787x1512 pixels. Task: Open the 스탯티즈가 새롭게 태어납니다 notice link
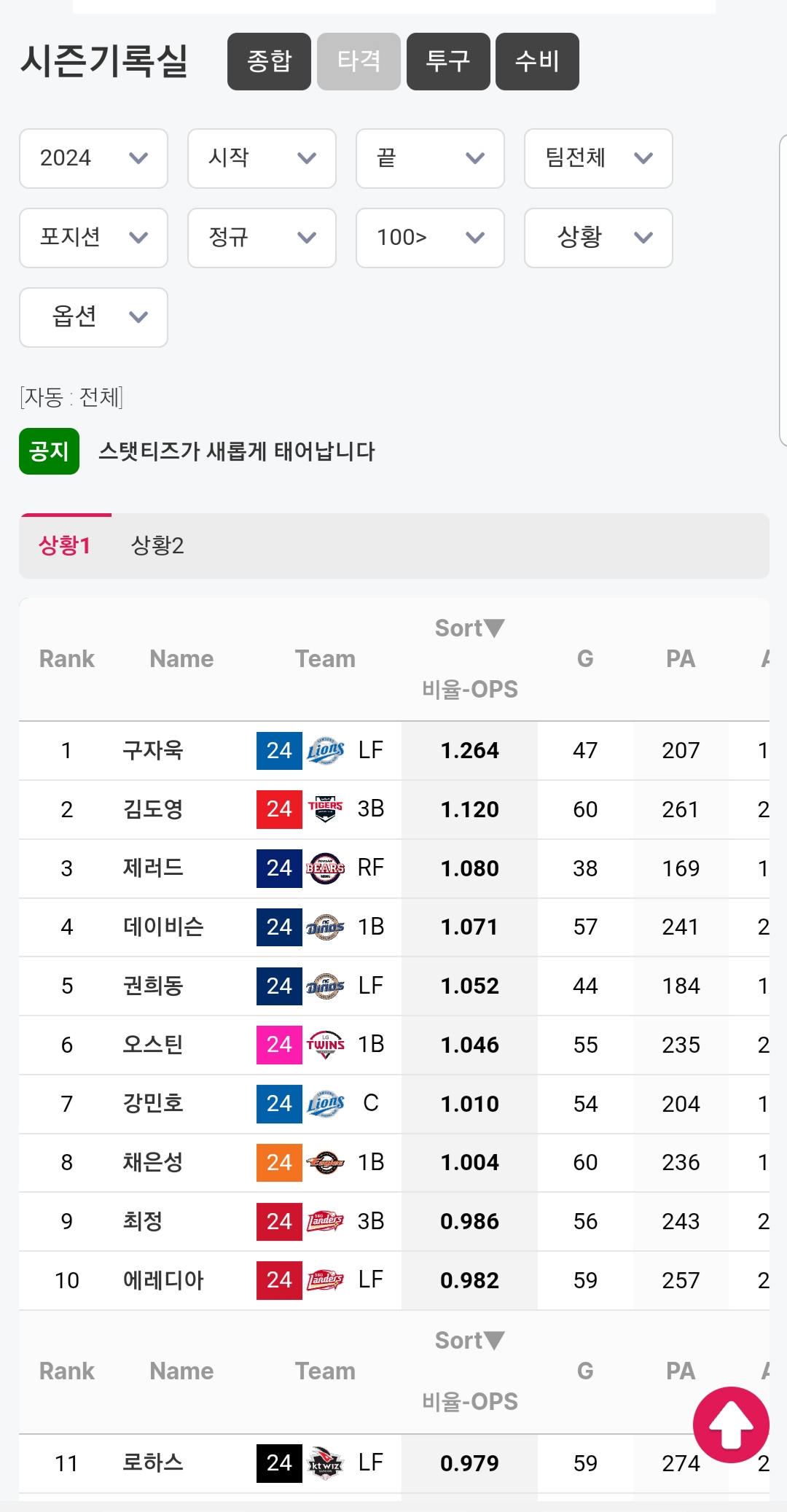click(237, 451)
